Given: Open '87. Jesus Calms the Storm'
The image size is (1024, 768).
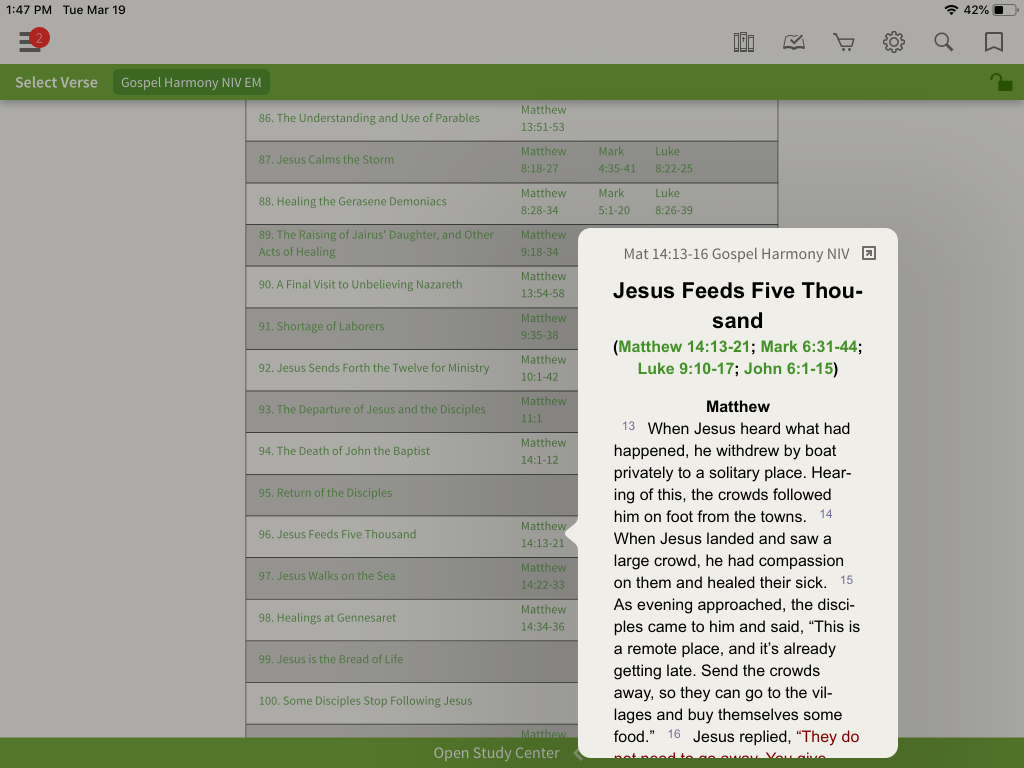Looking at the screenshot, I should coord(326,160).
